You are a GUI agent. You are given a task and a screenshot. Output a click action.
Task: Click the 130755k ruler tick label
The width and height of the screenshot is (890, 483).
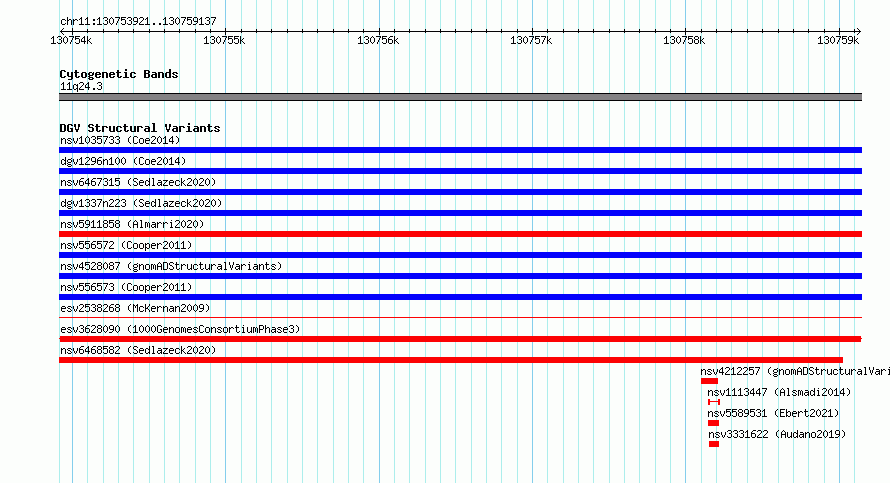pos(224,40)
